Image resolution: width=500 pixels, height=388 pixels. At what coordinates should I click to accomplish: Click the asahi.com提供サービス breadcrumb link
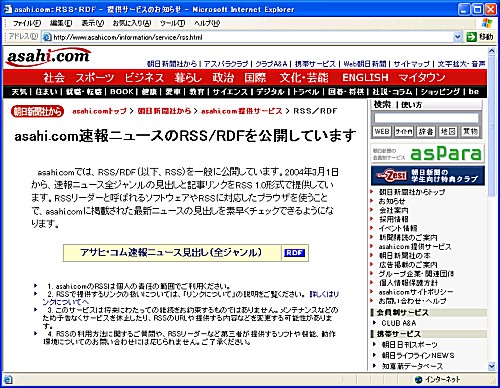pos(242,111)
